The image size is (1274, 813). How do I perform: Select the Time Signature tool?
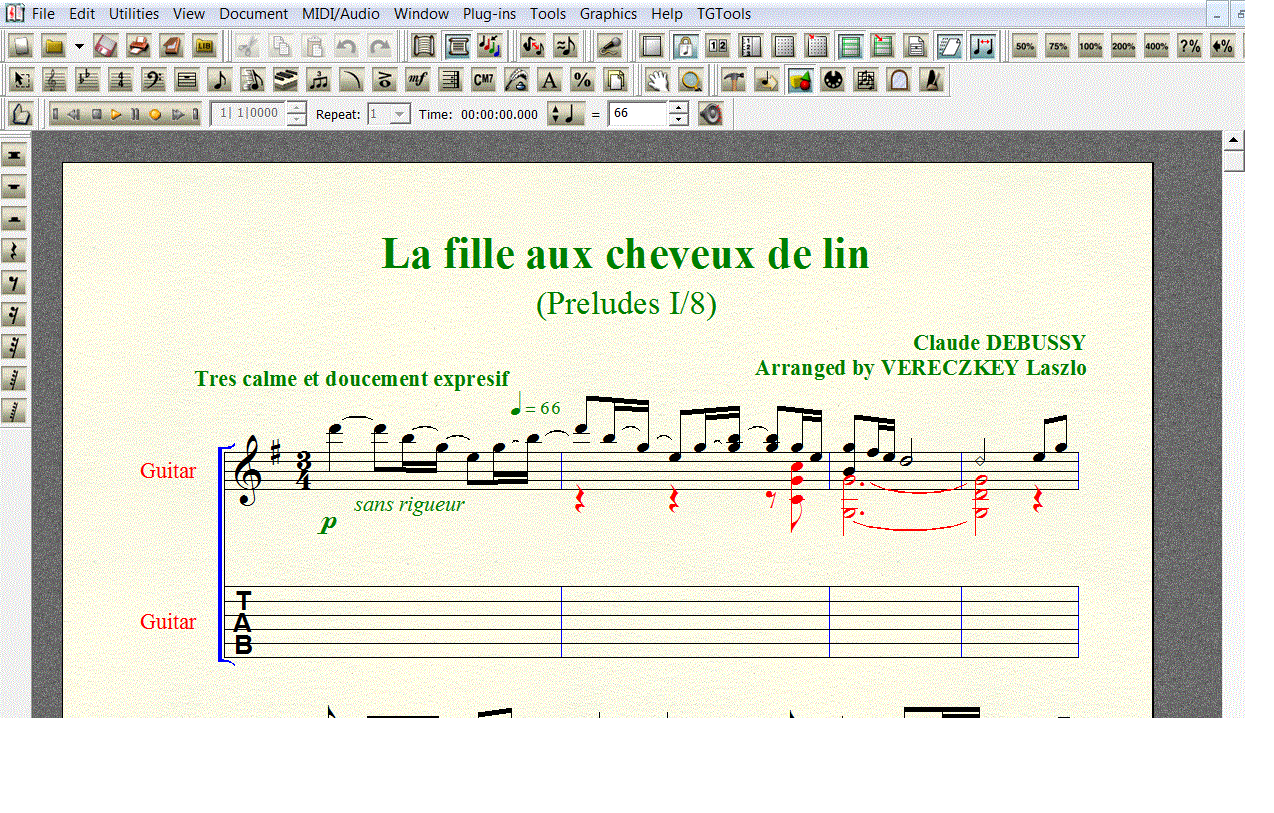point(121,81)
